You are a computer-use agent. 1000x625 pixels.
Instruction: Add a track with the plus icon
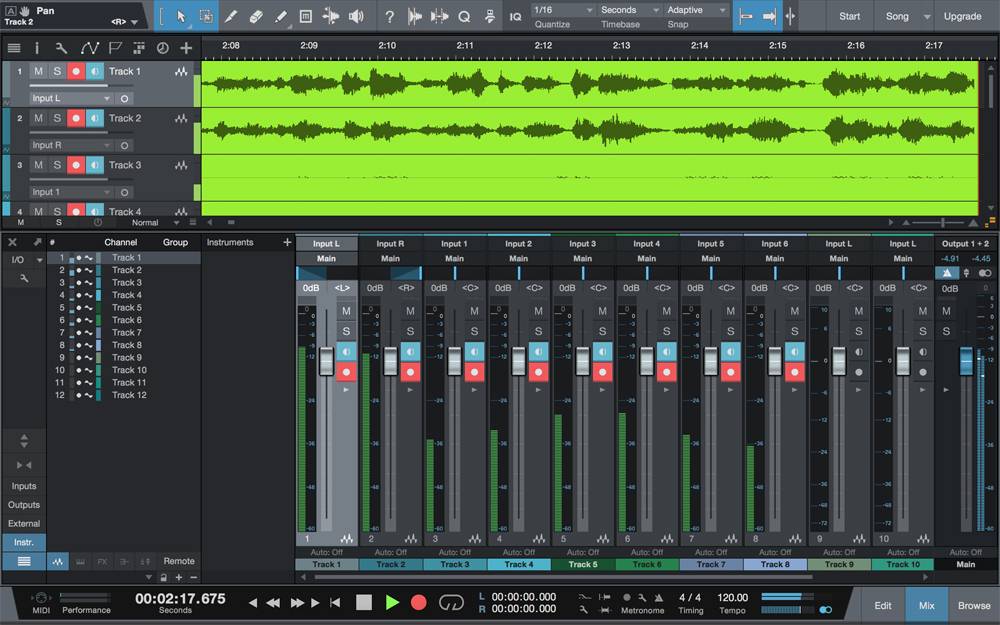[186, 48]
